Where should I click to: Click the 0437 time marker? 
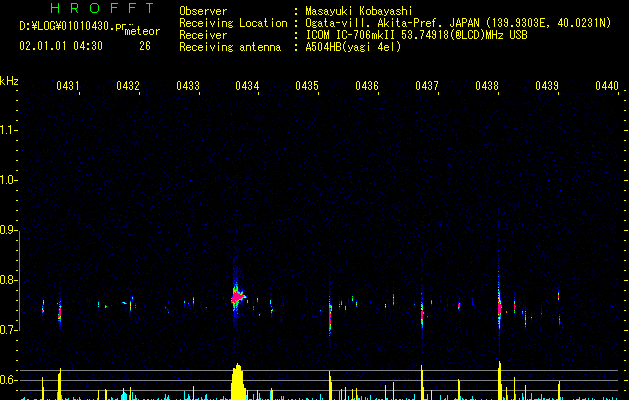(427, 86)
